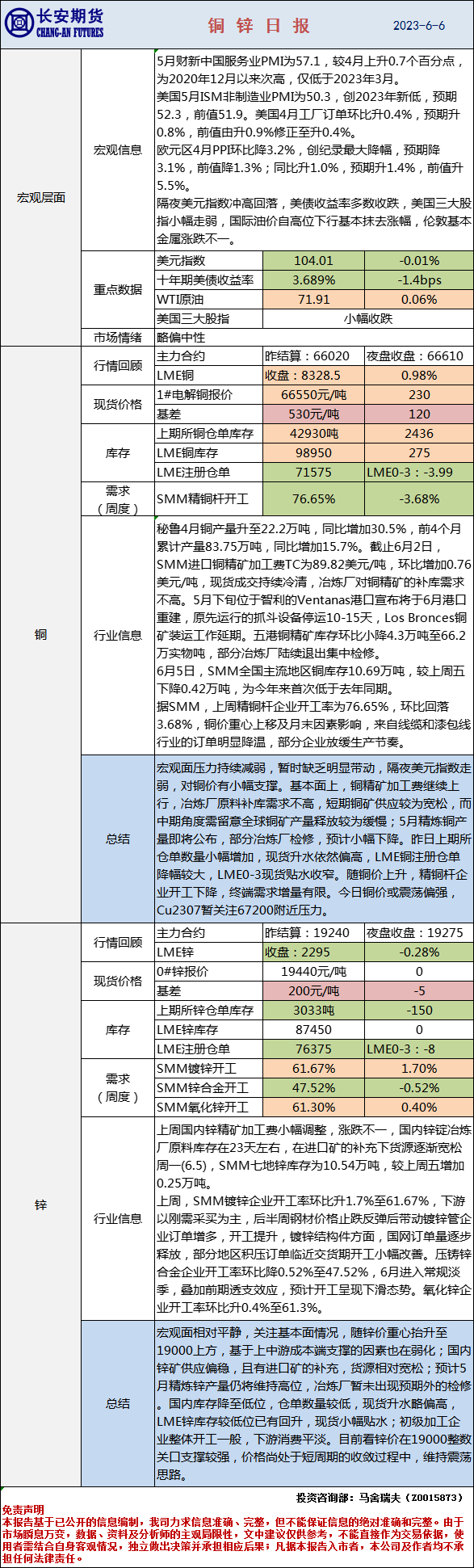Select the report title 铜锌日报
The height and width of the screenshot is (1568, 474).
259,26
